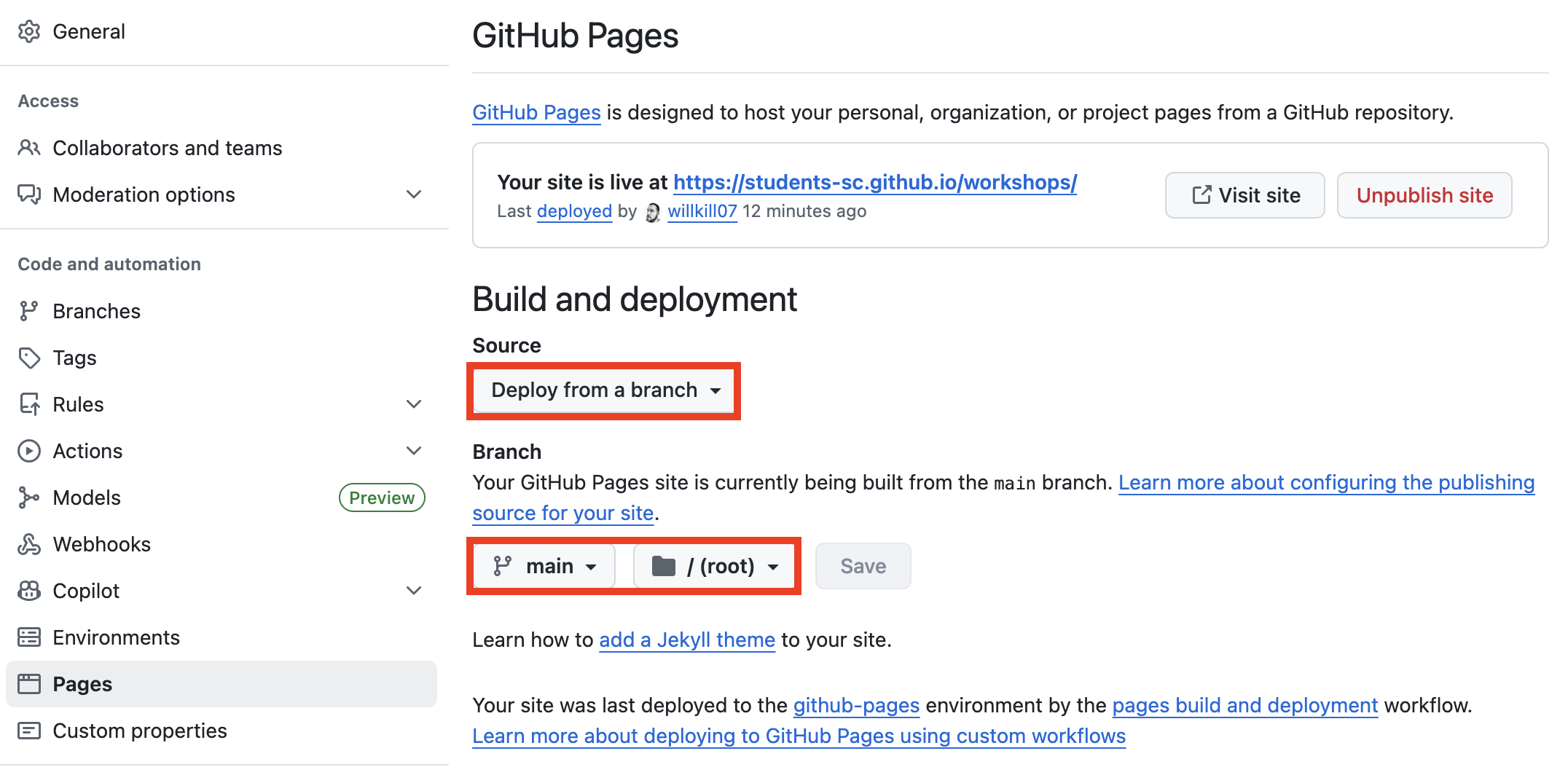Click the Preview badge next to Models

[x=381, y=497]
